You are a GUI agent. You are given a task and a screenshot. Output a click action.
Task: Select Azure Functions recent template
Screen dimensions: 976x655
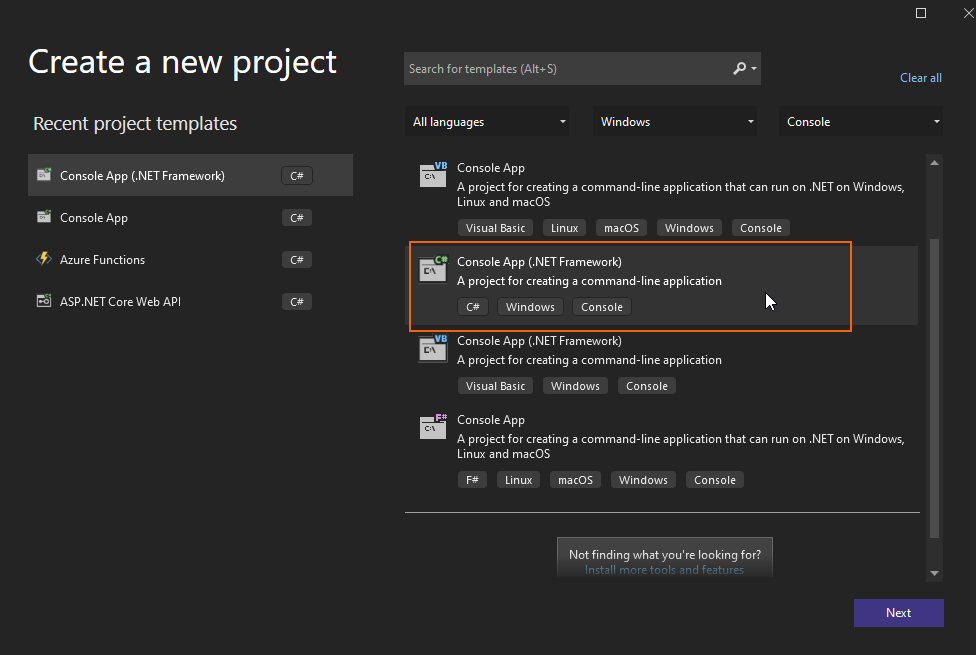102,259
